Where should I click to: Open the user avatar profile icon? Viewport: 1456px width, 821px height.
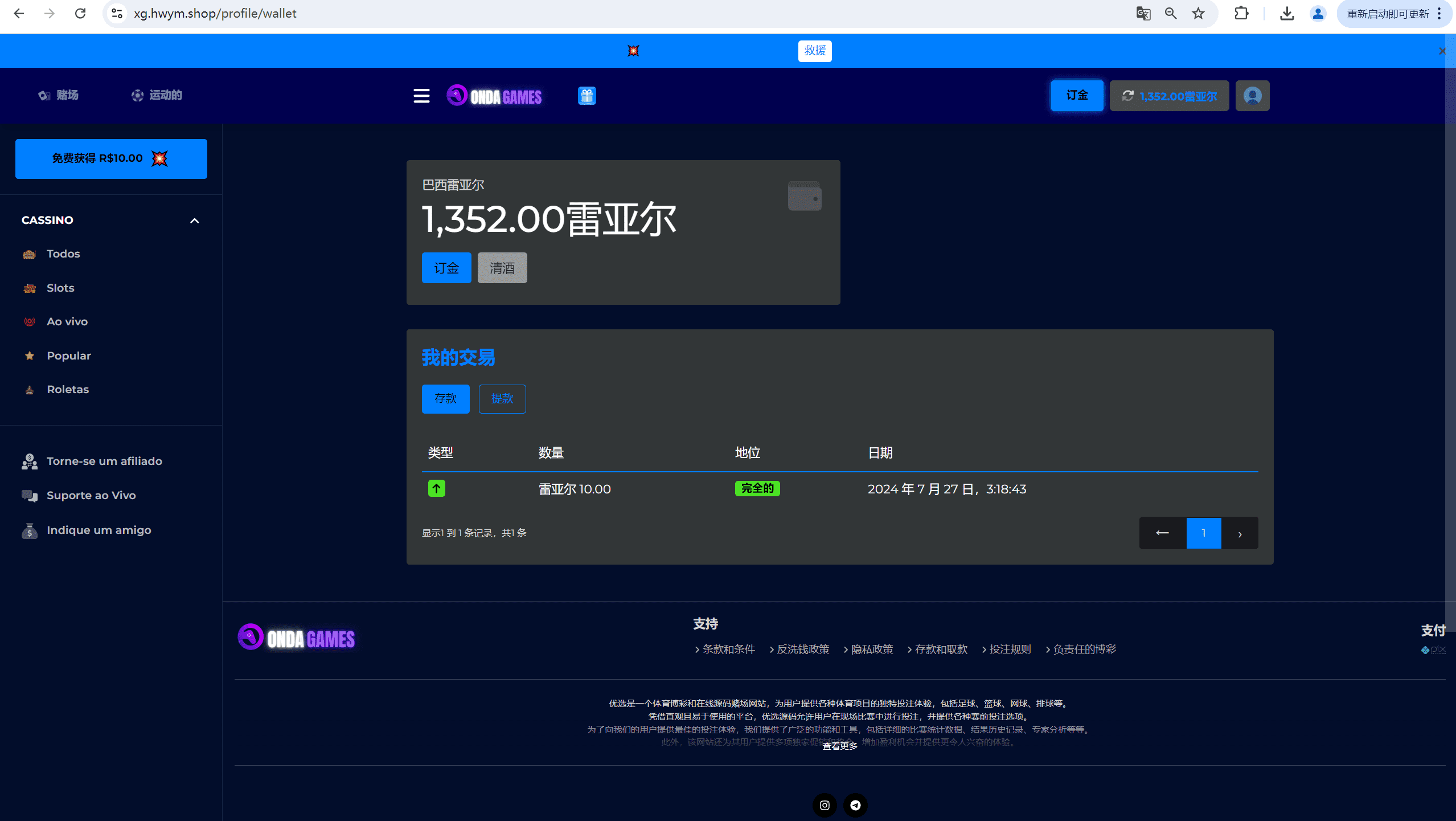coord(1252,96)
